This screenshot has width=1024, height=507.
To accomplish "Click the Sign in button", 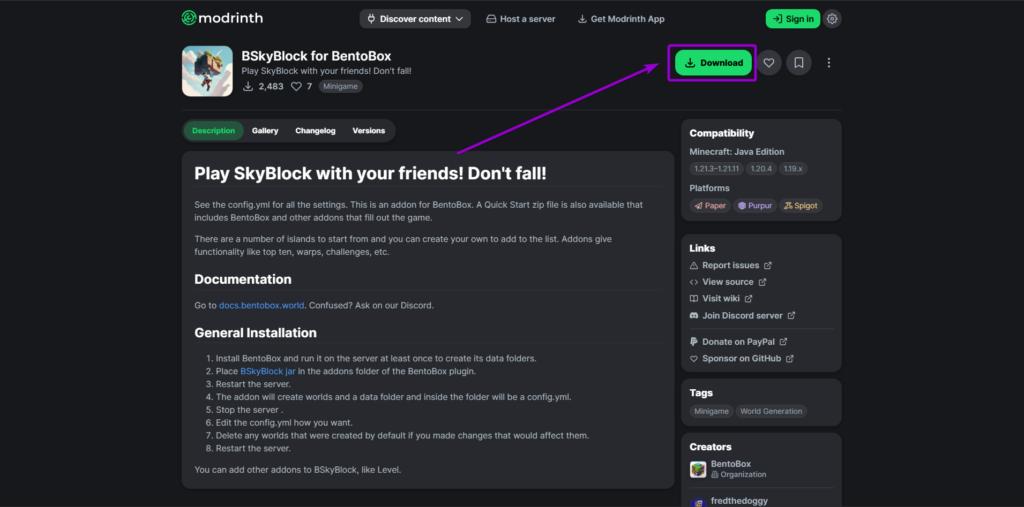I will pyautogui.click(x=792, y=19).
